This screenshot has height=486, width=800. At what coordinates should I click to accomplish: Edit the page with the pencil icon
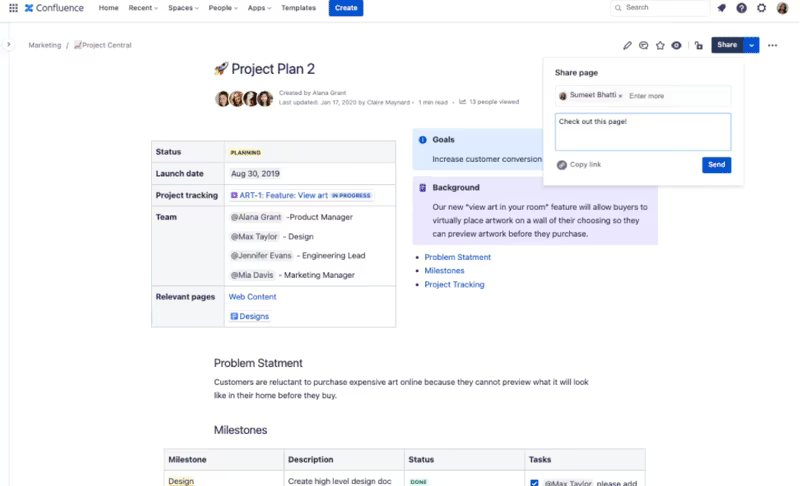tap(627, 45)
